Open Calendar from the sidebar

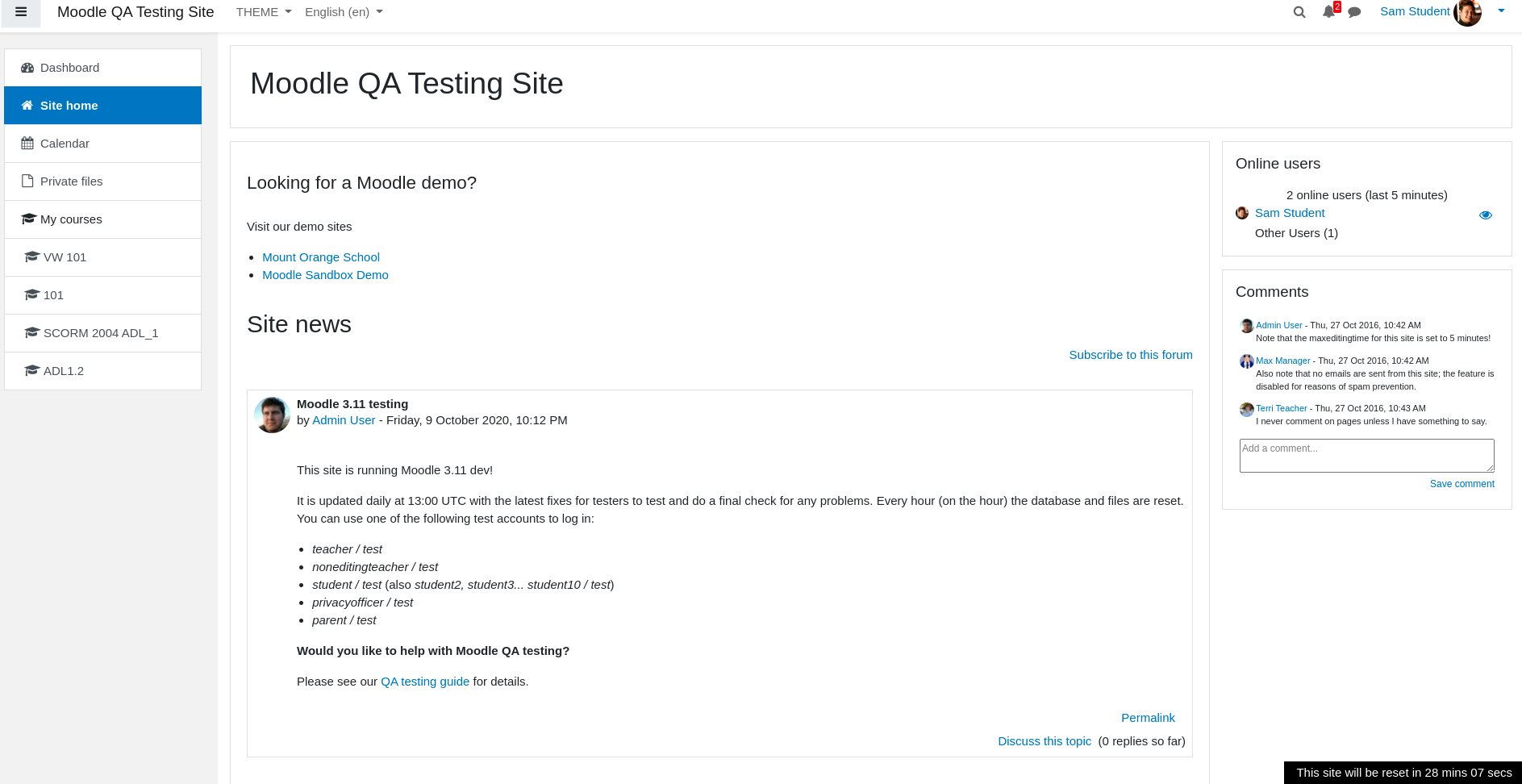102,144
